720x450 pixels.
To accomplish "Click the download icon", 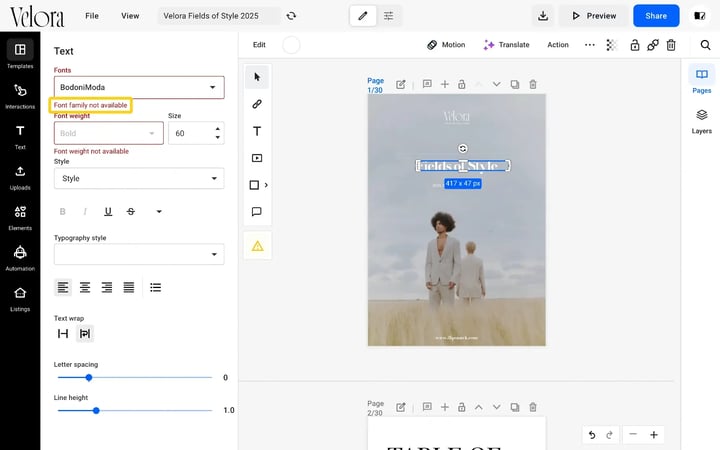I will 543,16.
